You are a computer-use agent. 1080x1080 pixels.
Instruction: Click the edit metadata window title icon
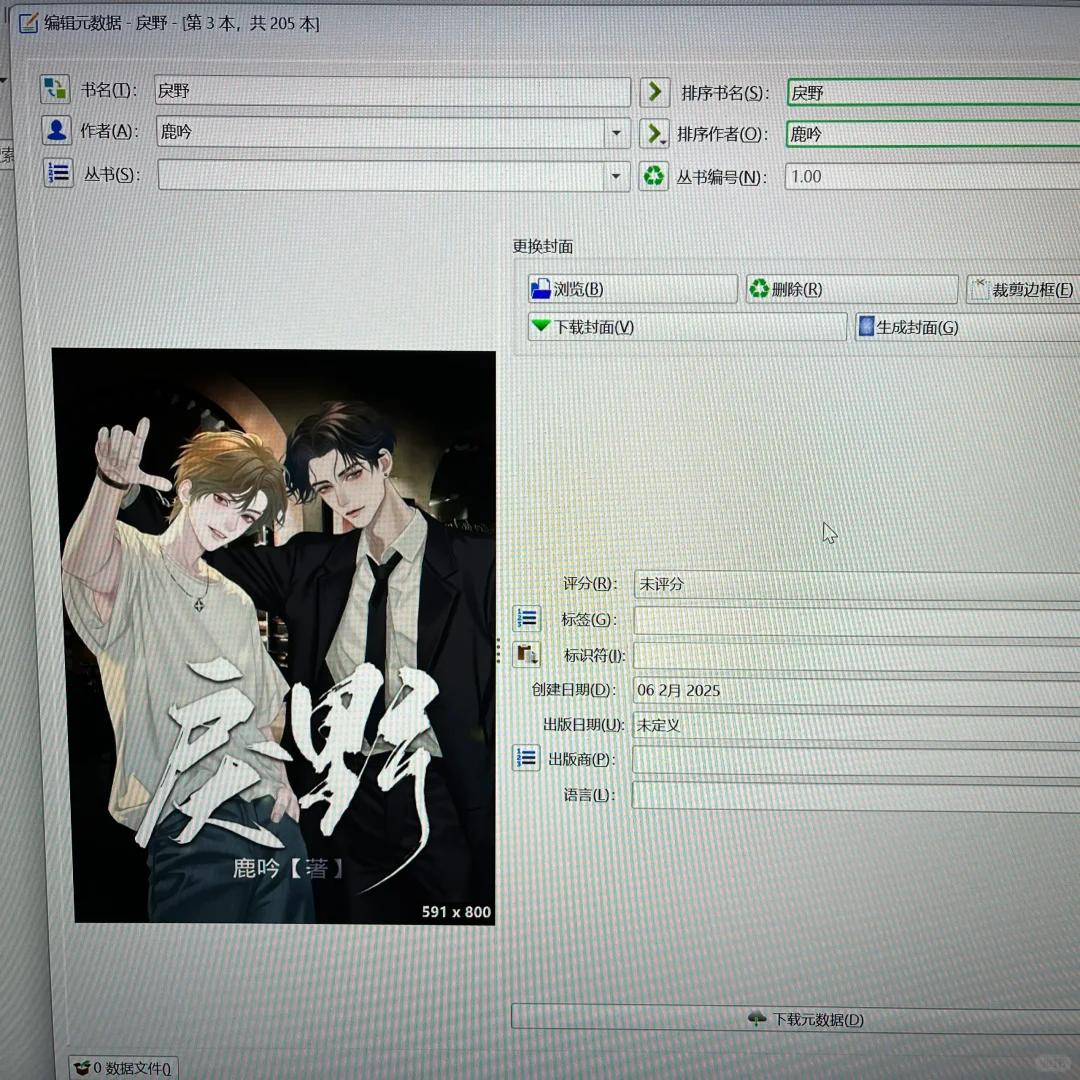coord(28,23)
